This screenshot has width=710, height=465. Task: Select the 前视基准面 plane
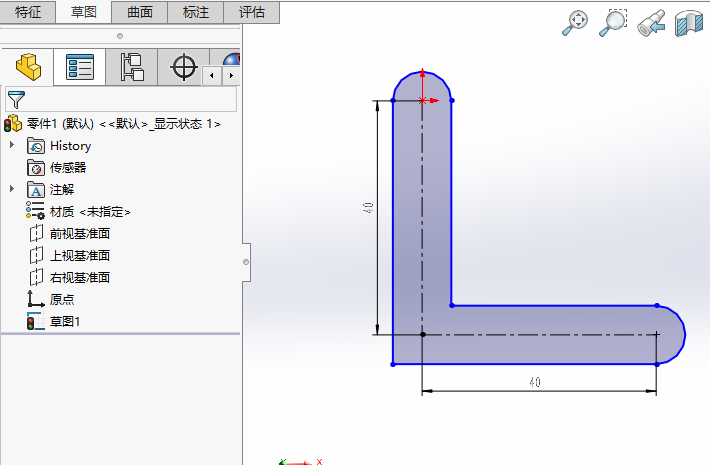pos(80,234)
